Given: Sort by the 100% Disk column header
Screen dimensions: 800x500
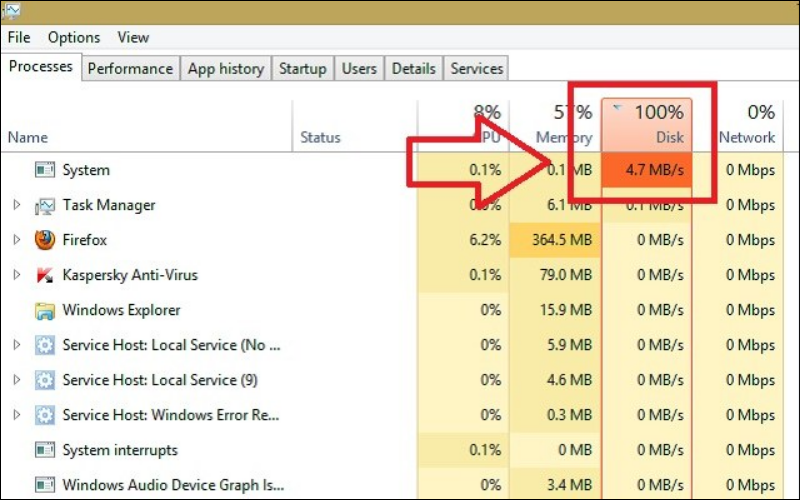Looking at the screenshot, I should tap(647, 124).
